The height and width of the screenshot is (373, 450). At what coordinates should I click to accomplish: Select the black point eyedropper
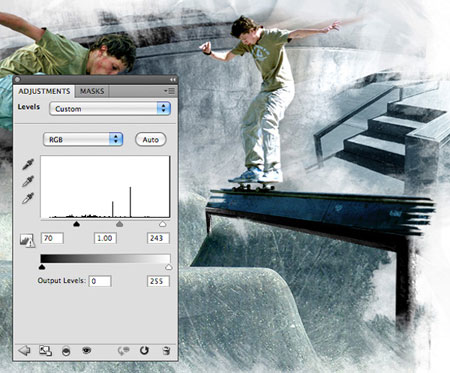28,164
